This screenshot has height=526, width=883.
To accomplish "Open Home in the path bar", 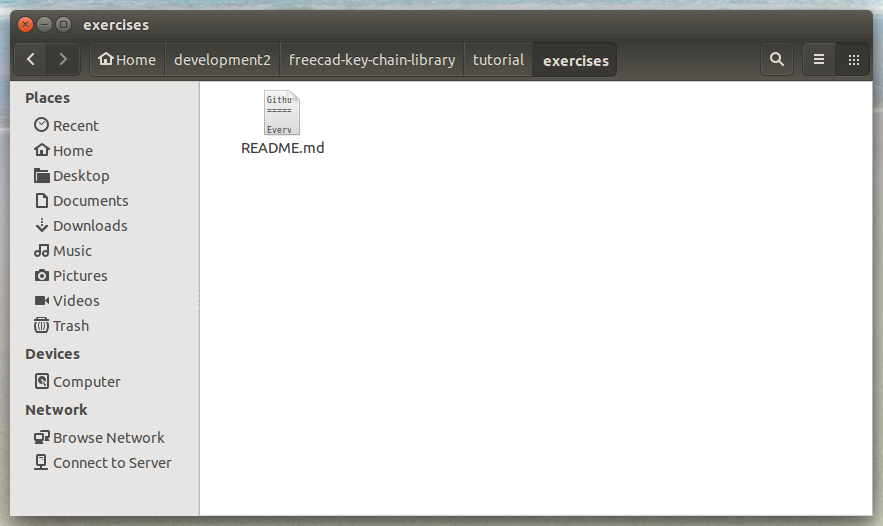I will 127,60.
